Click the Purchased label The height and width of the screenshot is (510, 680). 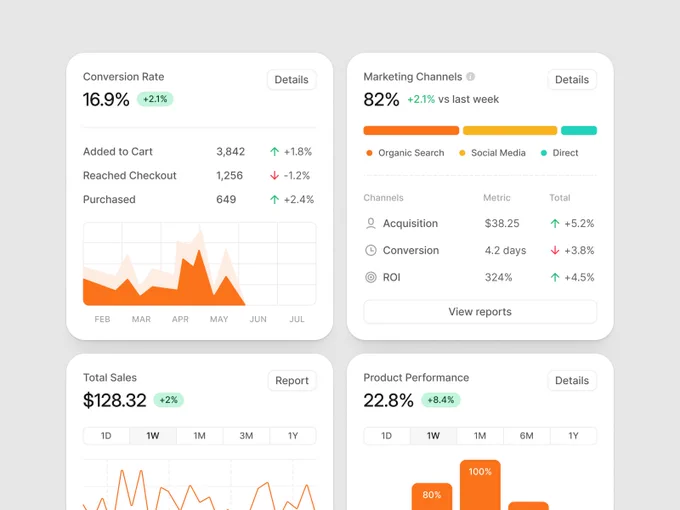109,199
